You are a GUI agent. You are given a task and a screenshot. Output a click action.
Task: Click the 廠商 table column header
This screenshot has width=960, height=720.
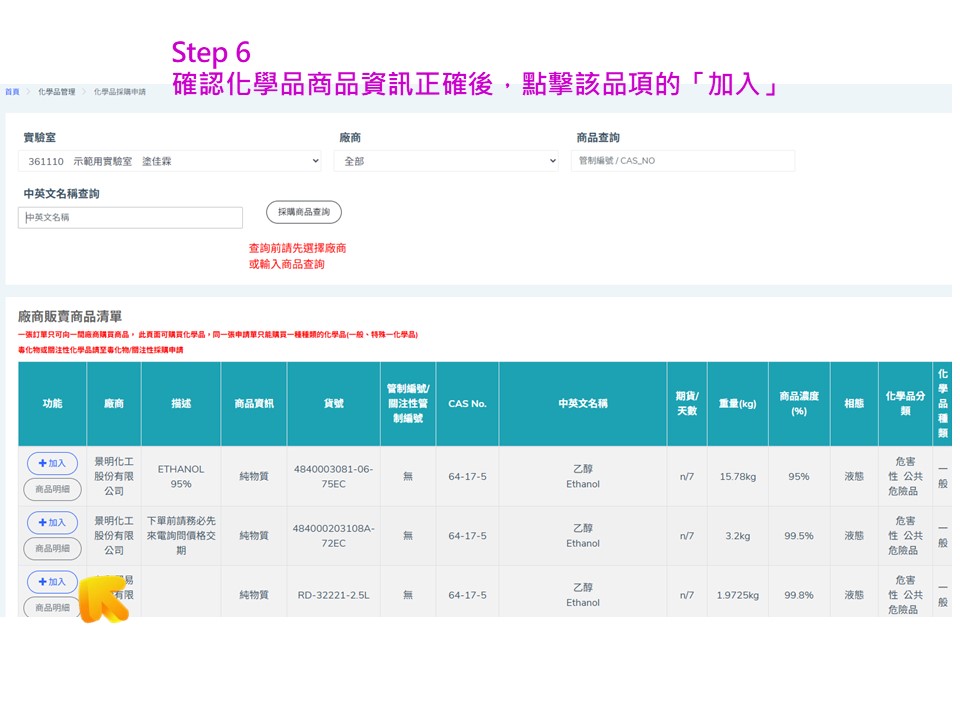(114, 403)
